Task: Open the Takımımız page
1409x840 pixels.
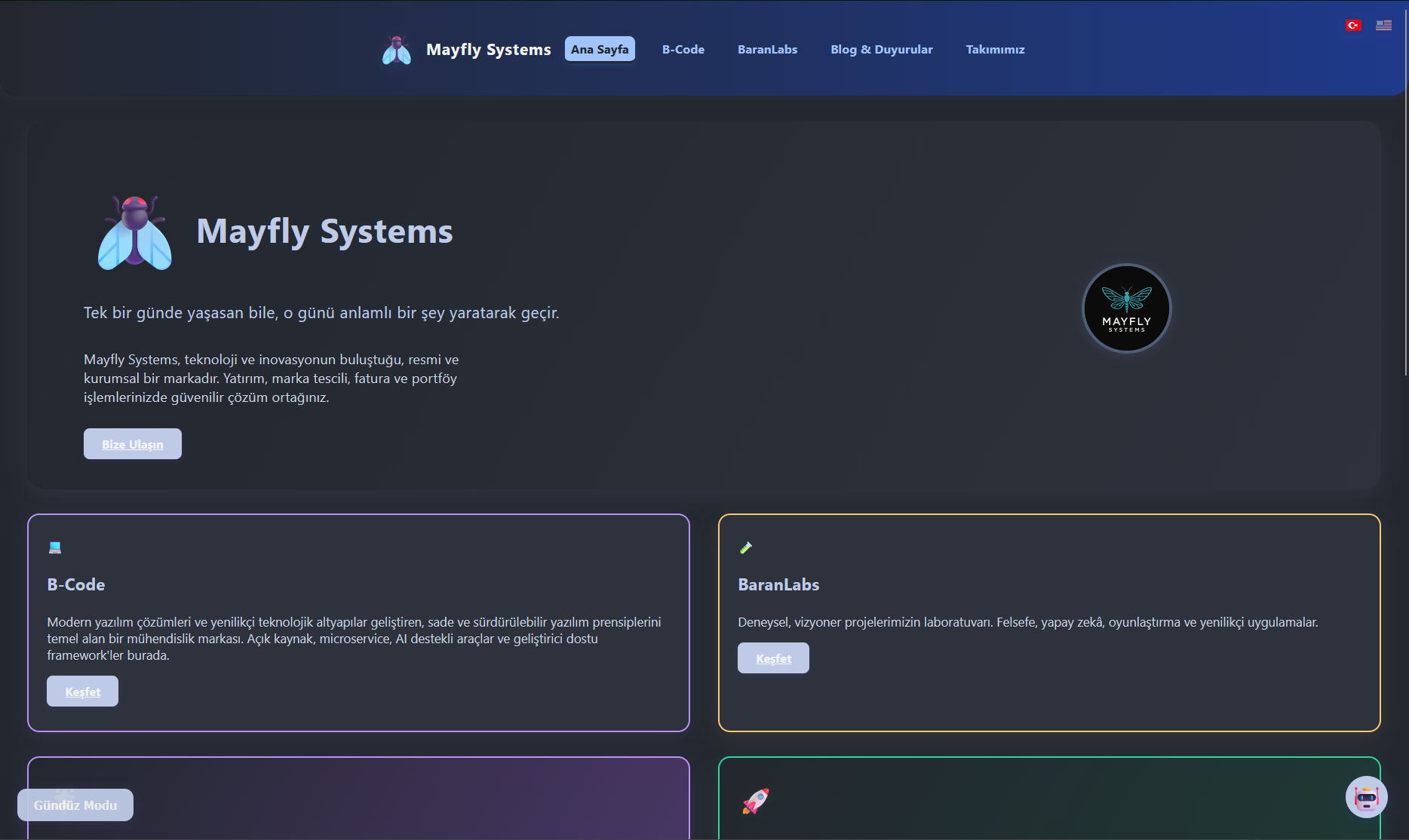Action: [995, 49]
